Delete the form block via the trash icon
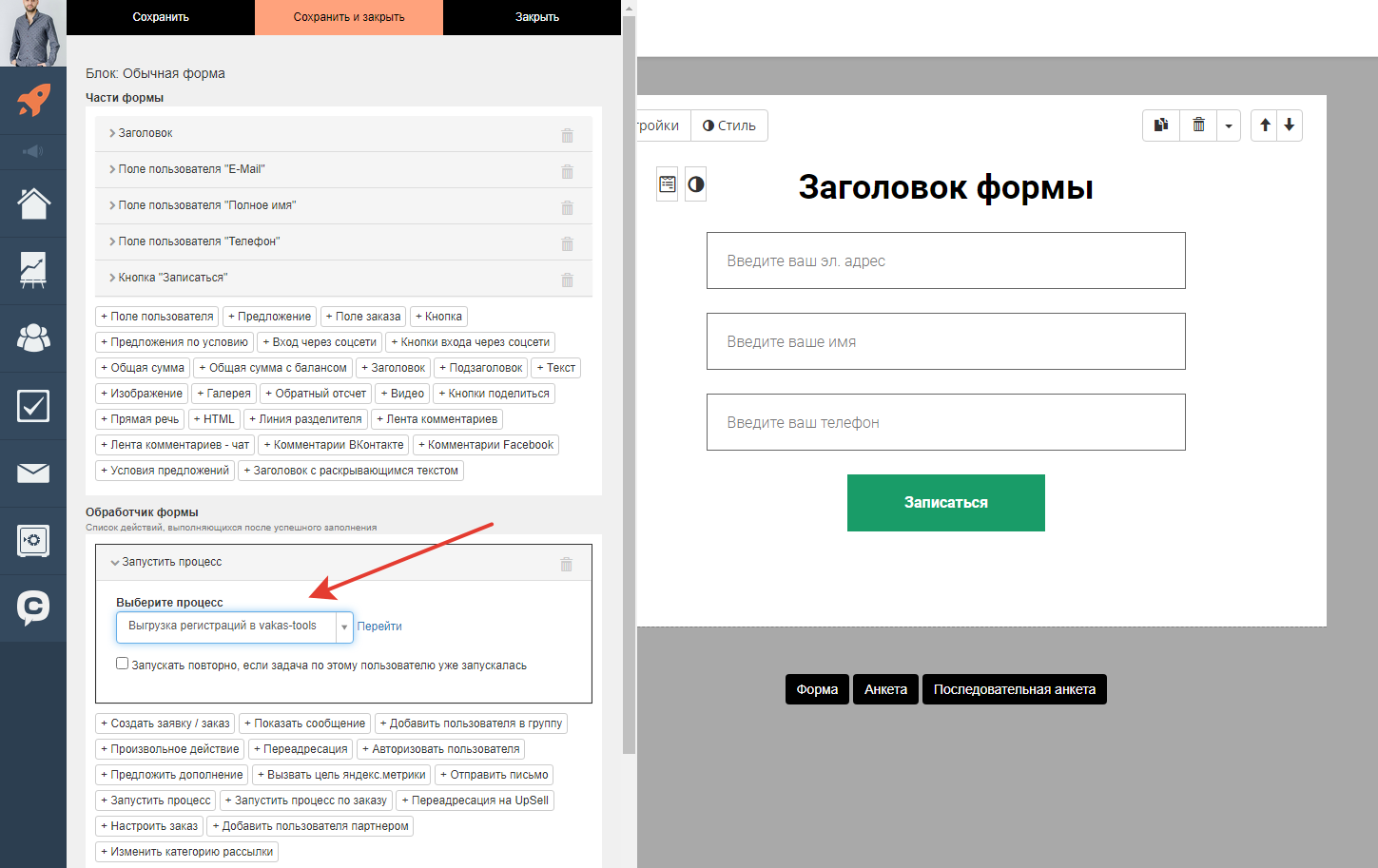This screenshot has width=1378, height=868. click(1198, 125)
